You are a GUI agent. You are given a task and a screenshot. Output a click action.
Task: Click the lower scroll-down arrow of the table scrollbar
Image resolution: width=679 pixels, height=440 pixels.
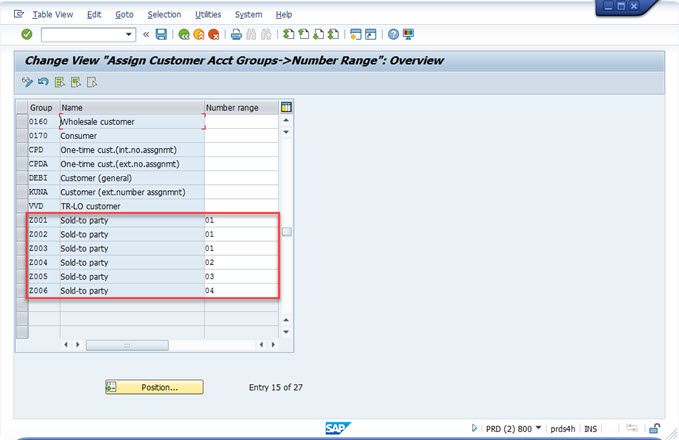pyautogui.click(x=286, y=332)
